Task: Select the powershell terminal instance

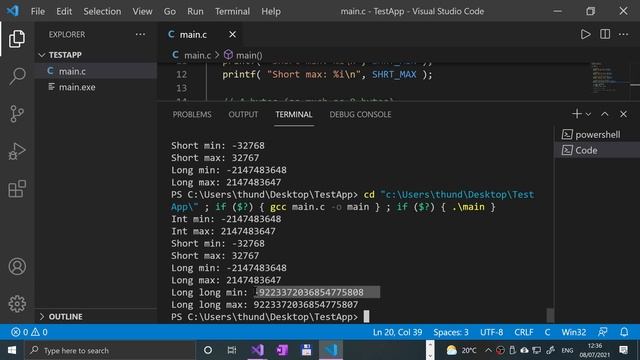Action: point(597,134)
